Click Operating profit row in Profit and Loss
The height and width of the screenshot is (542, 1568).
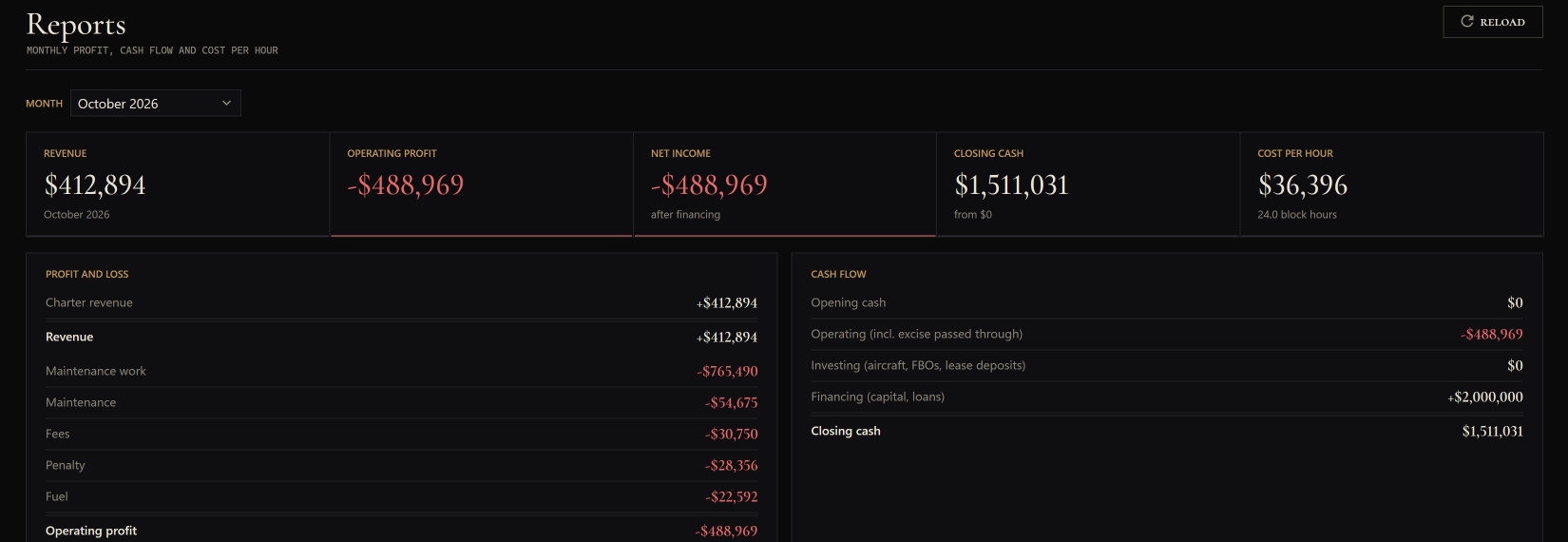point(401,531)
